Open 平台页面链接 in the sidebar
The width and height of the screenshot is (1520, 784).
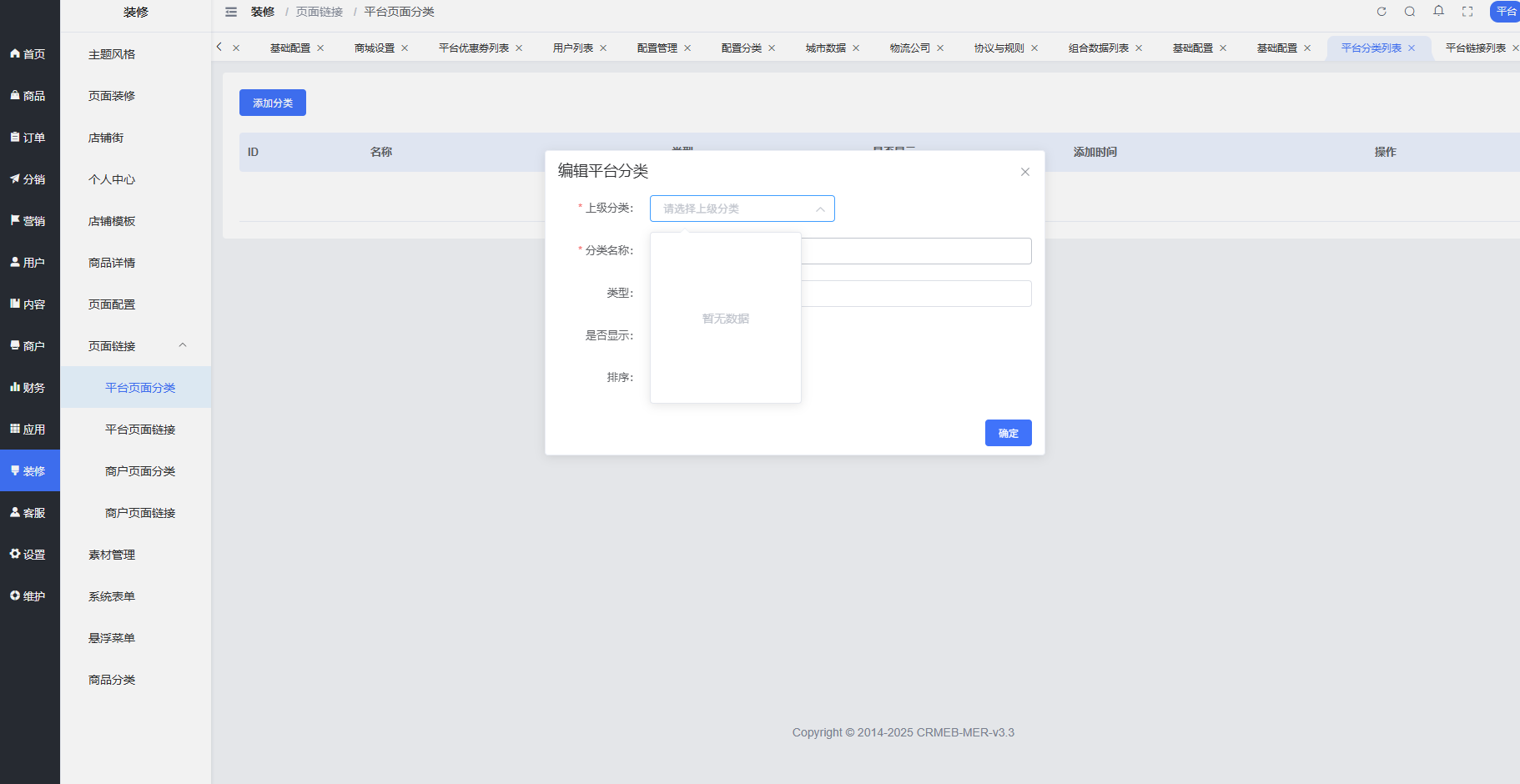pos(140,430)
